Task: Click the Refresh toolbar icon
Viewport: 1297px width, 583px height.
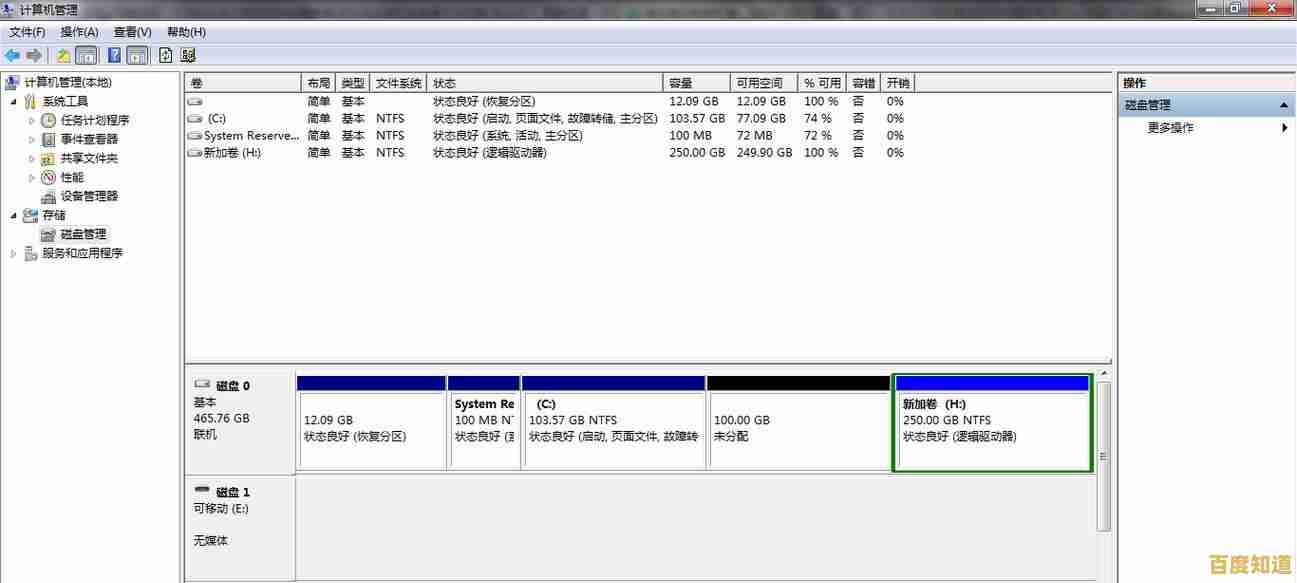Action: [x=166, y=56]
